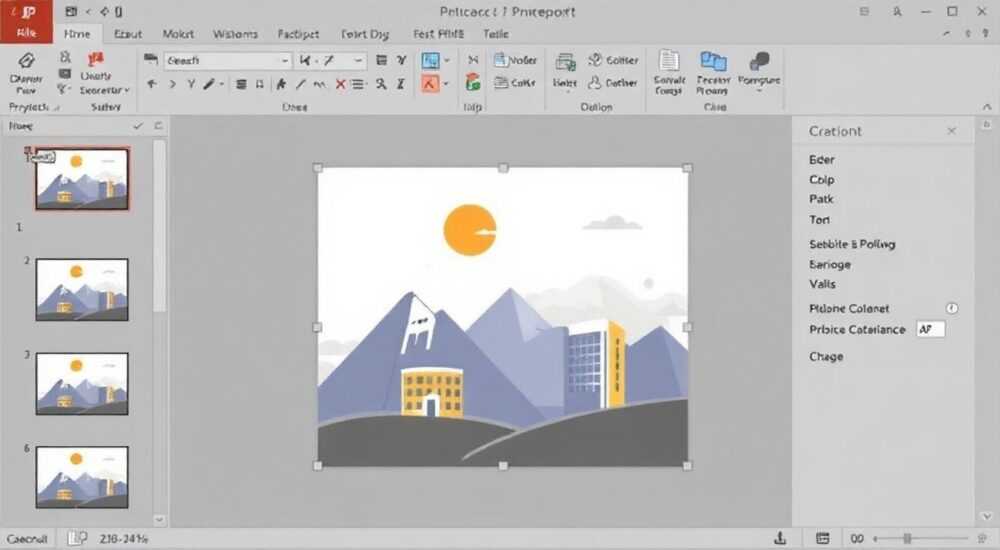This screenshot has width=1000, height=550.
Task: Click the paperclip icon above 'Chaner Fuw'
Action: coord(26,60)
